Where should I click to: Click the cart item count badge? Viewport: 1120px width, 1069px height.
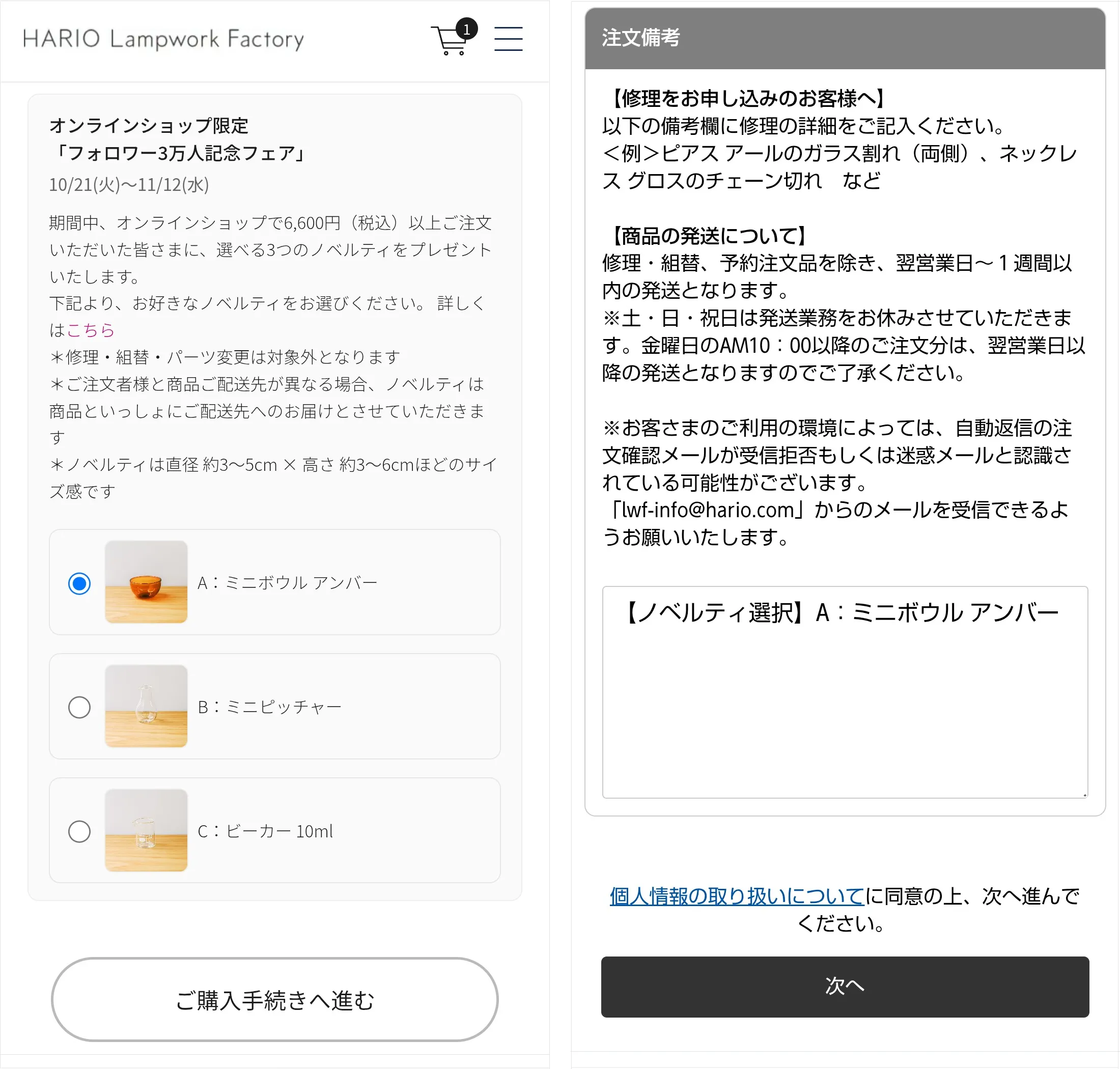(x=467, y=30)
